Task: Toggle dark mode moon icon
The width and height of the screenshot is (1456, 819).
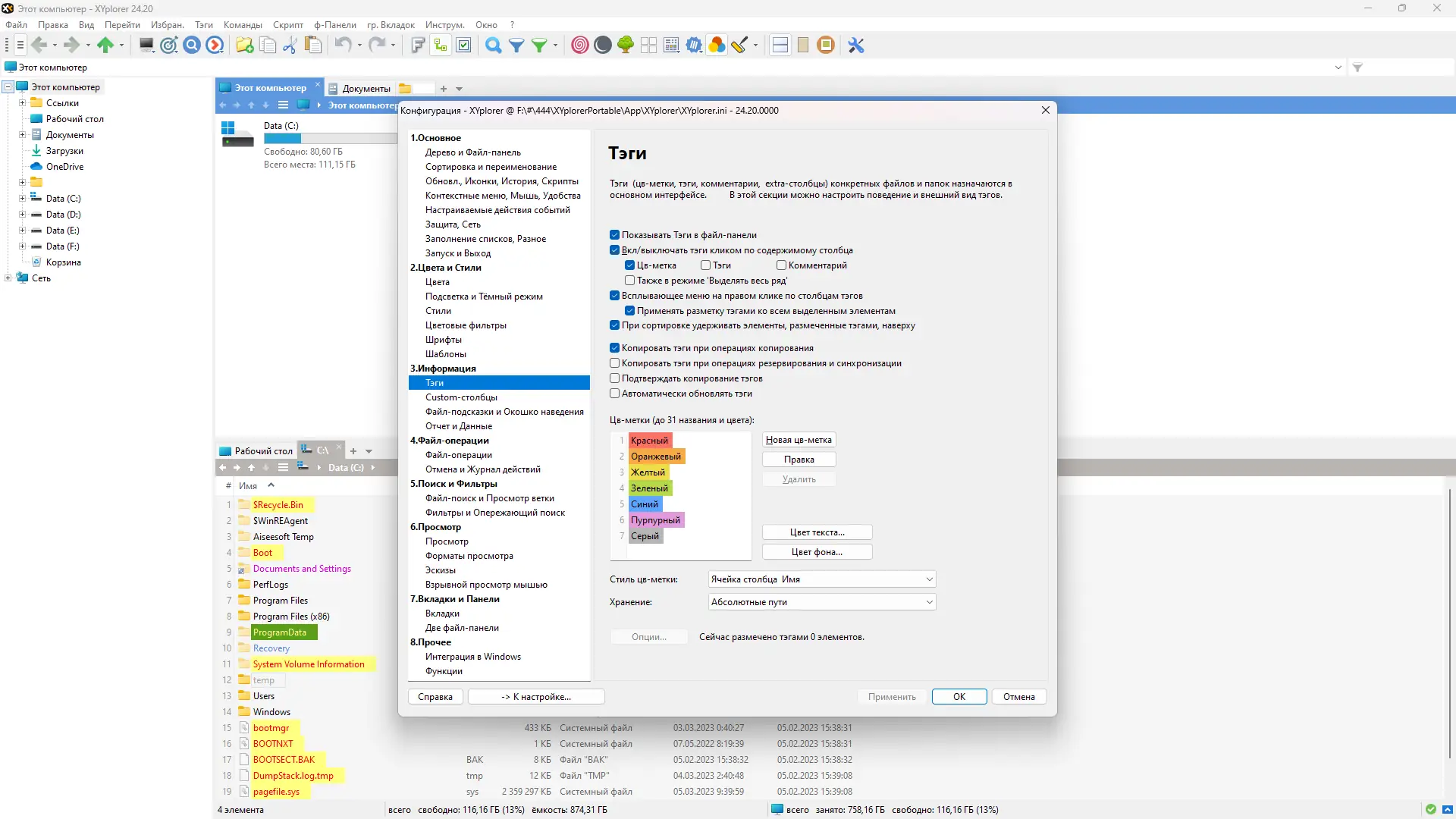Action: [x=603, y=45]
